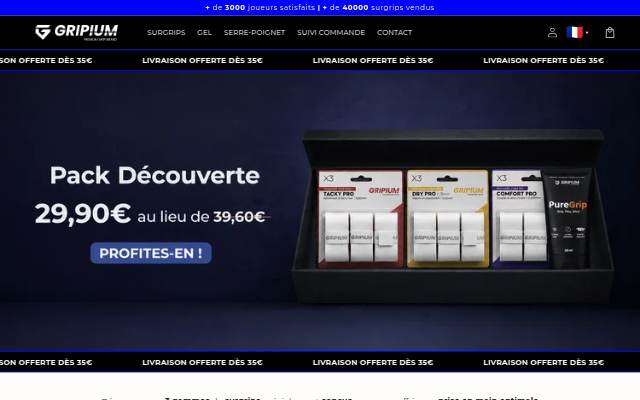Click the 40000 surgrips vendus announcement text
The height and width of the screenshot is (400, 640).
click(x=378, y=7)
